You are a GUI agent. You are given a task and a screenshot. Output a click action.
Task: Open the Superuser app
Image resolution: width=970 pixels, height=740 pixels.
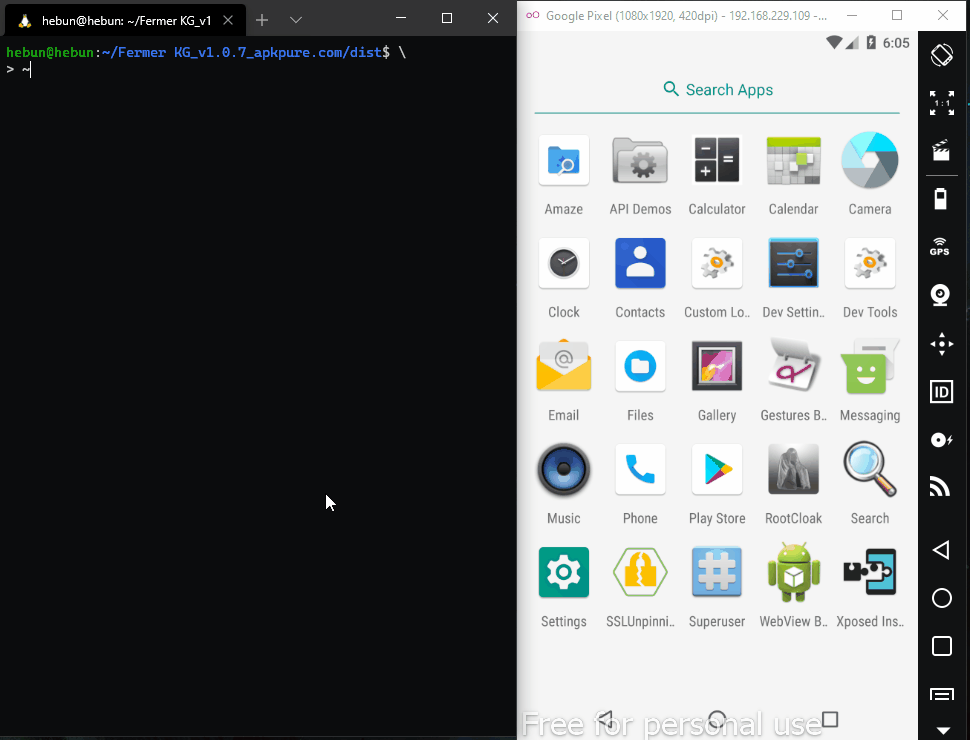click(717, 573)
